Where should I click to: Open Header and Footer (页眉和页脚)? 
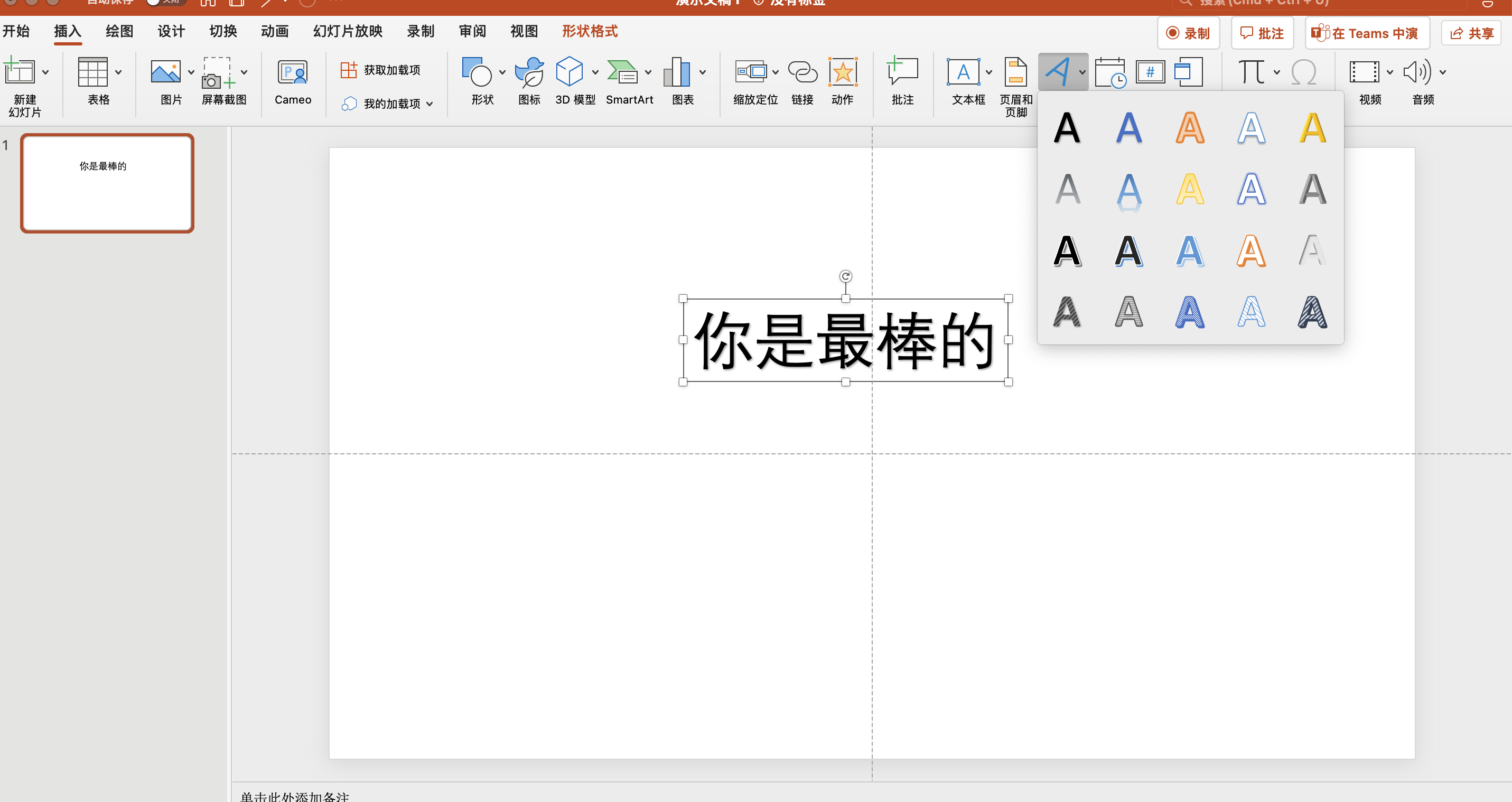pyautogui.click(x=1015, y=72)
